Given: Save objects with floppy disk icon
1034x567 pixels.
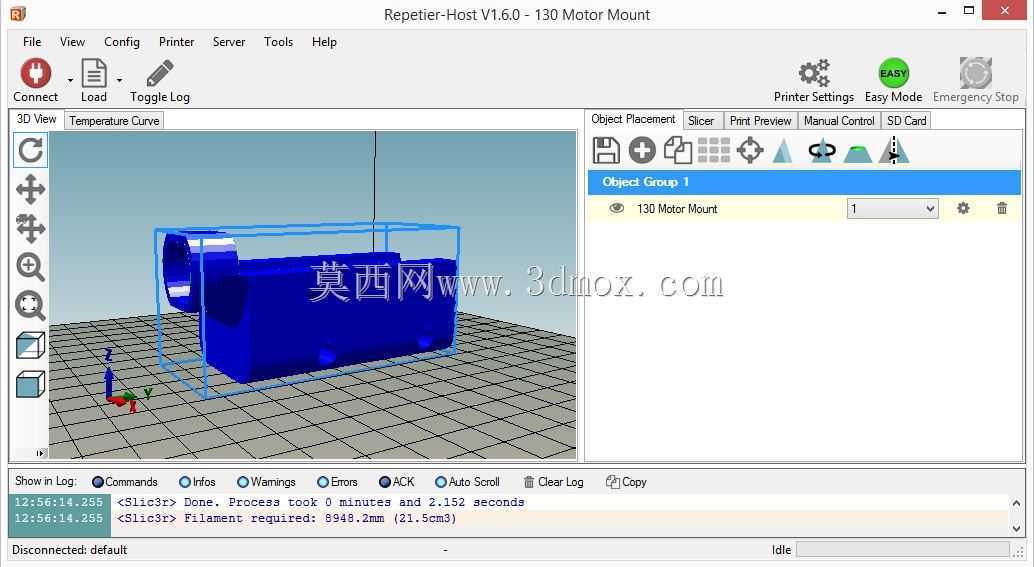Looking at the screenshot, I should coord(605,150).
